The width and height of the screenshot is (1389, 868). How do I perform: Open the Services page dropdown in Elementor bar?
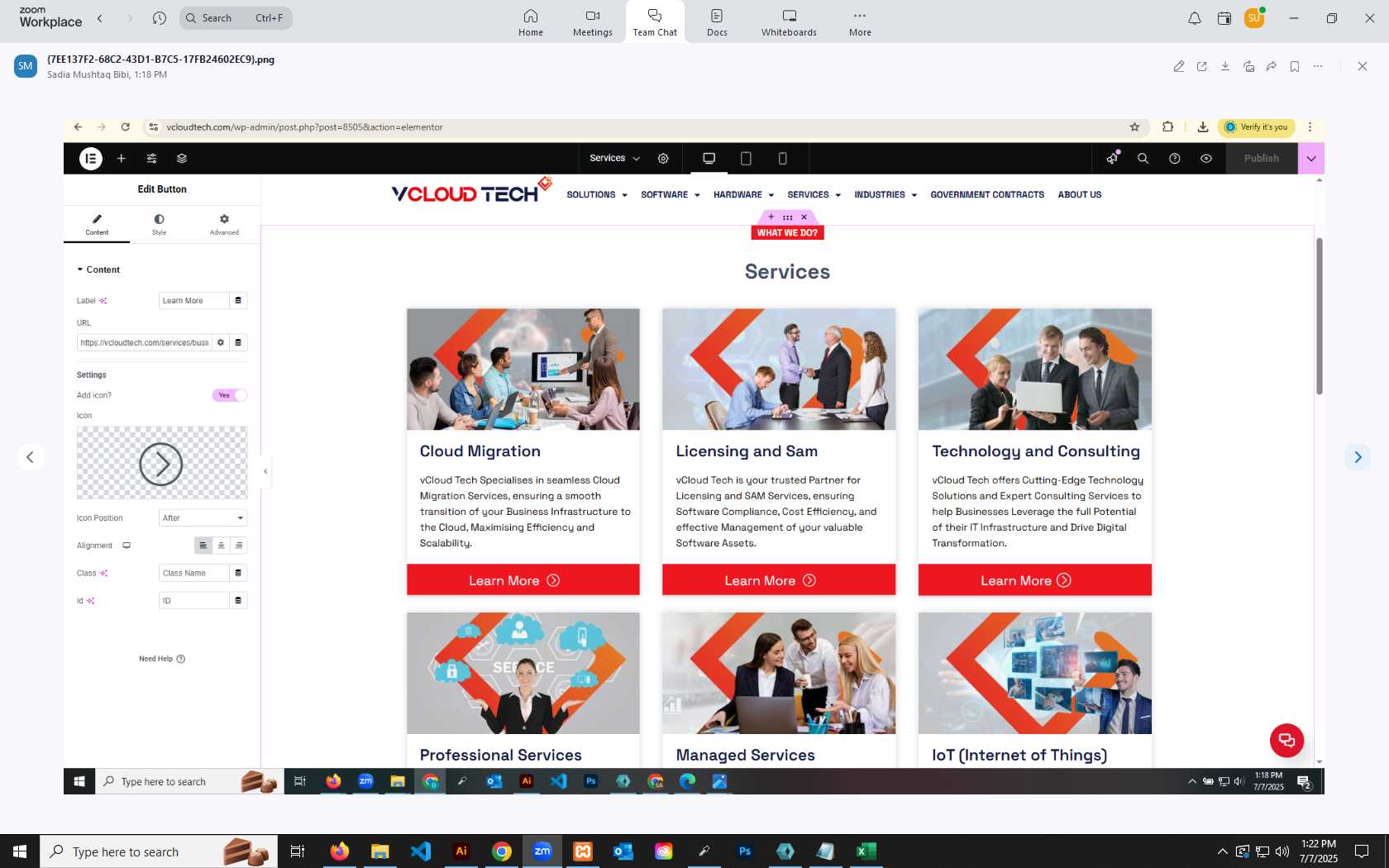click(614, 158)
